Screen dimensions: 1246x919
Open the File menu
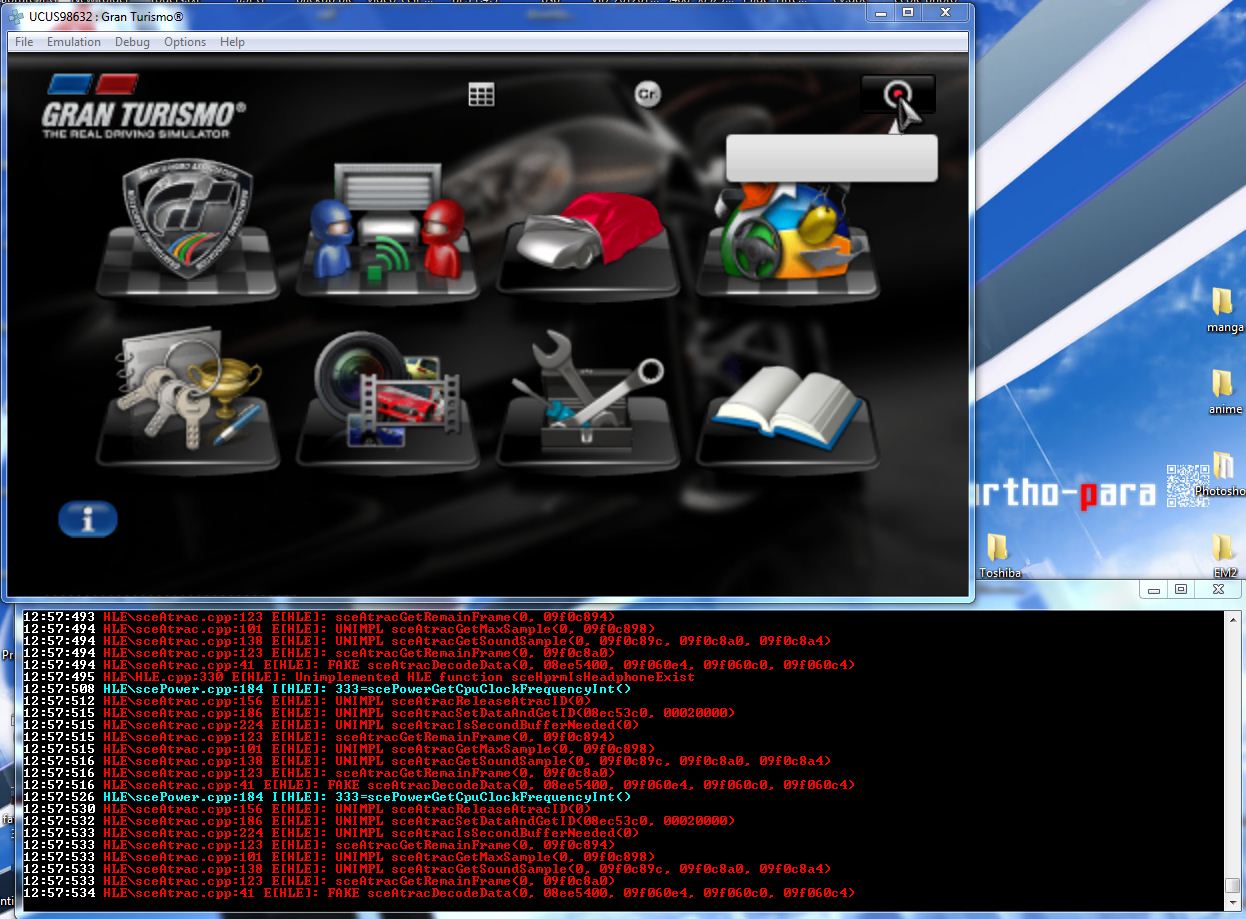pos(24,42)
